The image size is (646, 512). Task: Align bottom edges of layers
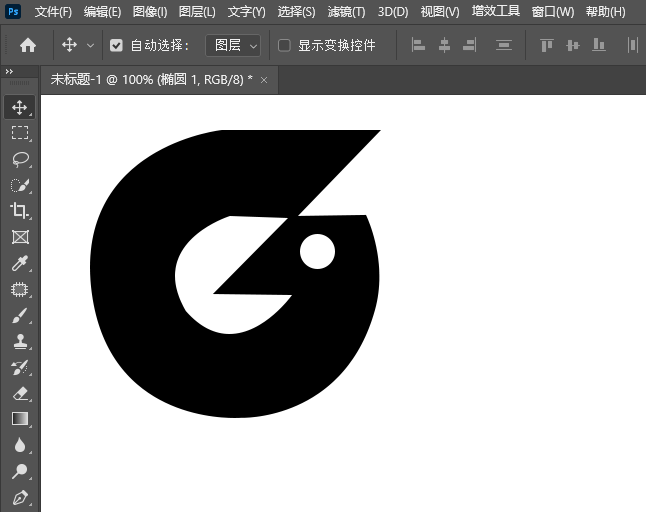[598, 45]
